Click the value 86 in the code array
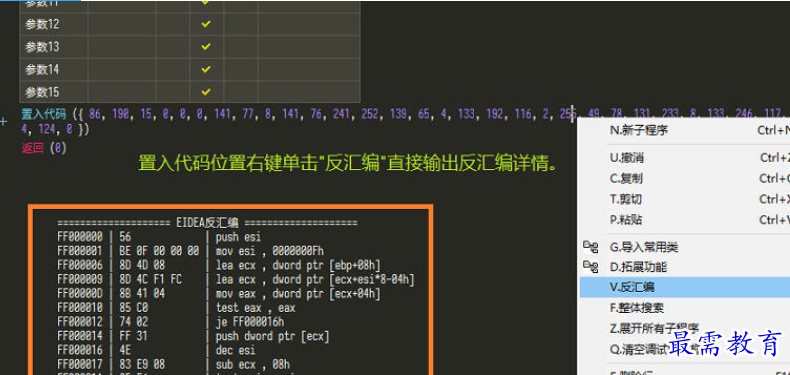 pyautogui.click(x=95, y=114)
